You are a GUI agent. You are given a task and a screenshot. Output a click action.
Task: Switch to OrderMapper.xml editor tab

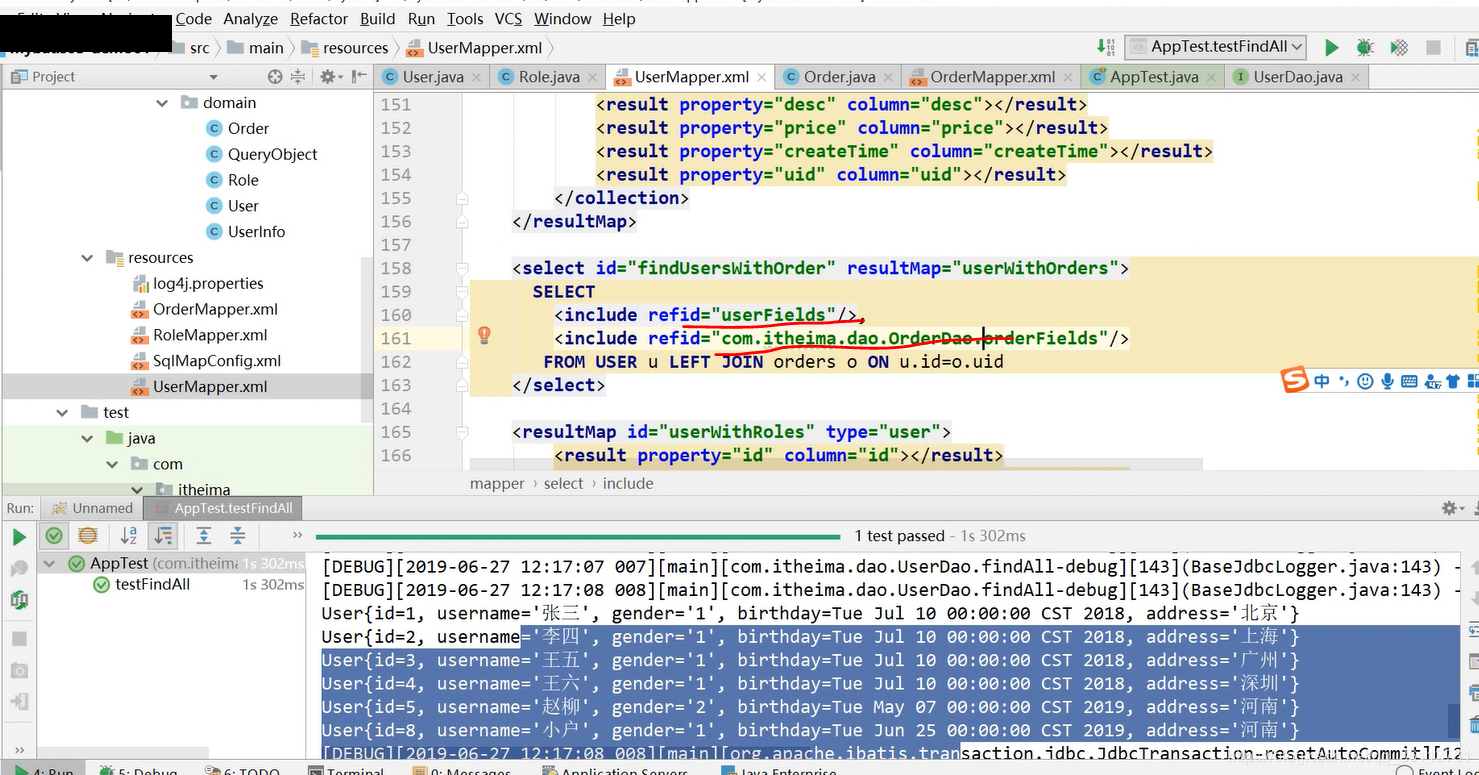pyautogui.click(x=992, y=77)
